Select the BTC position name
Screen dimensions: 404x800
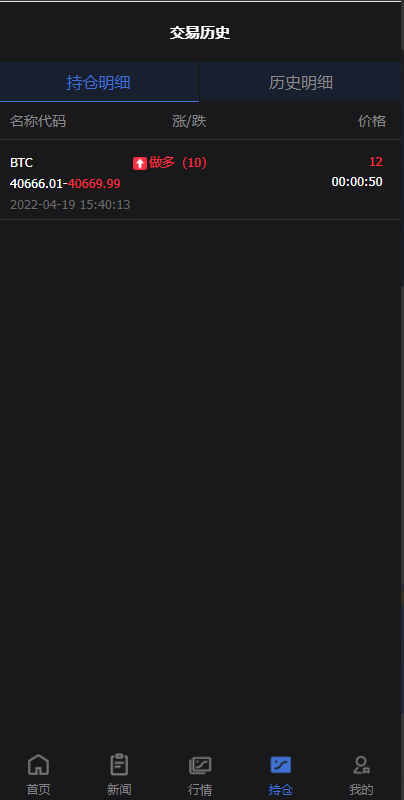click(21, 163)
